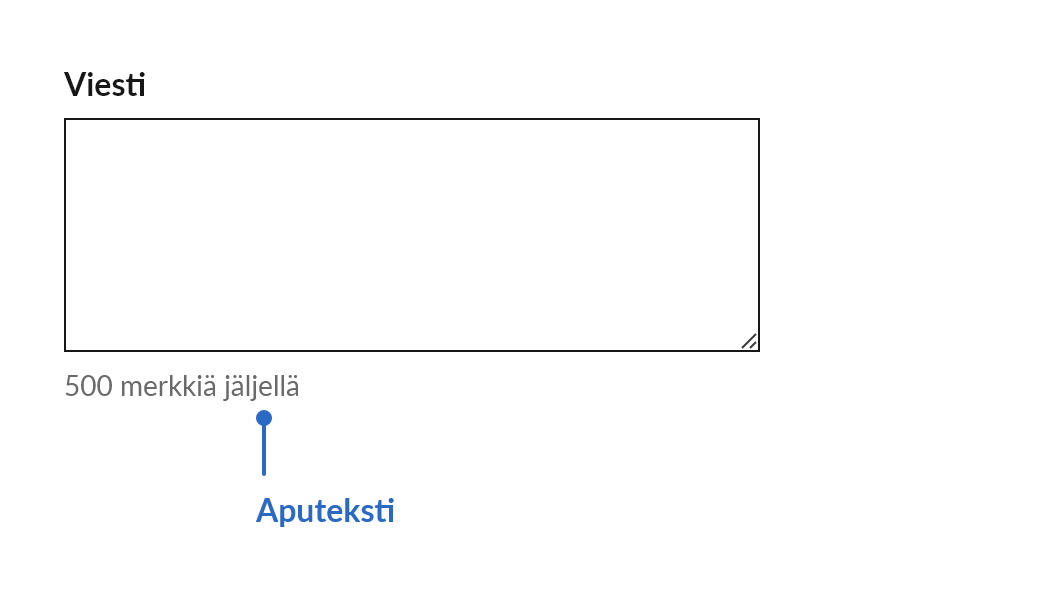
Task: Click the bottom border of the message box
Action: [412, 350]
